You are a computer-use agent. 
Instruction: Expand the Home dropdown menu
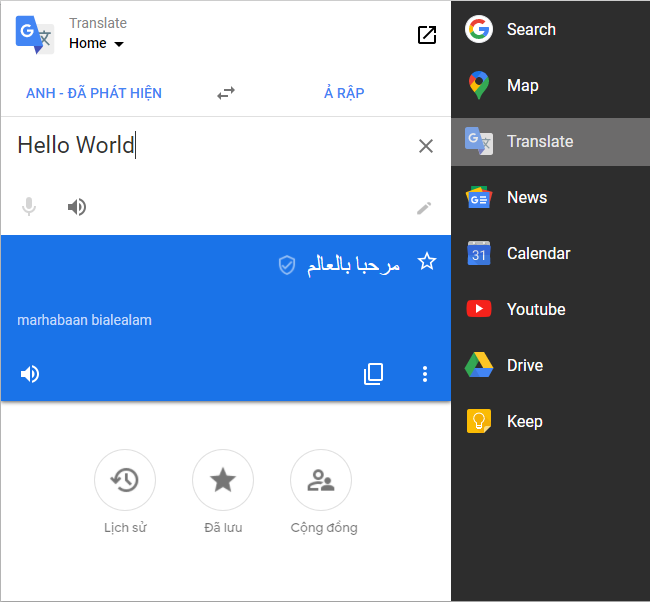point(97,44)
